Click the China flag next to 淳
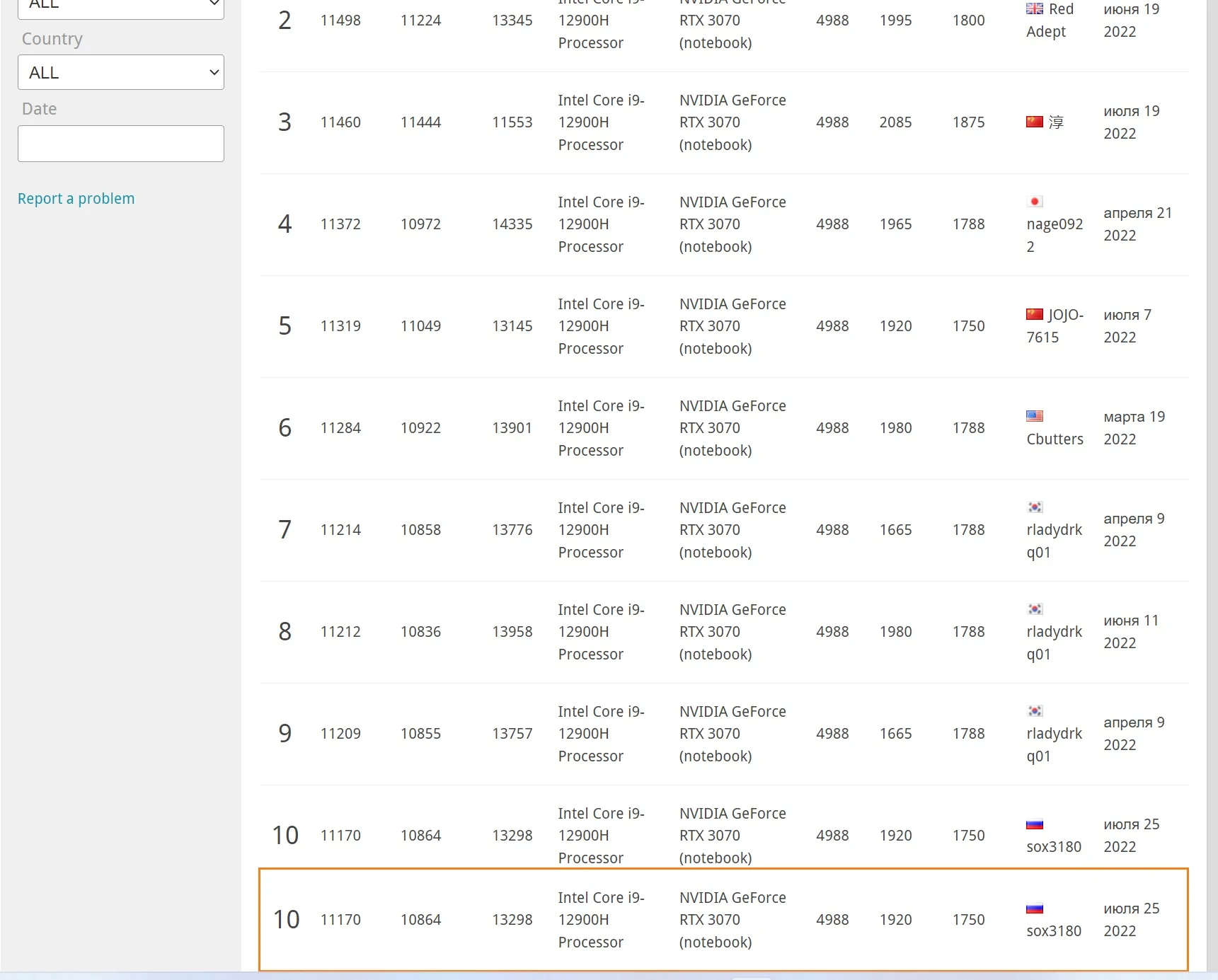1218x980 pixels. point(1035,122)
